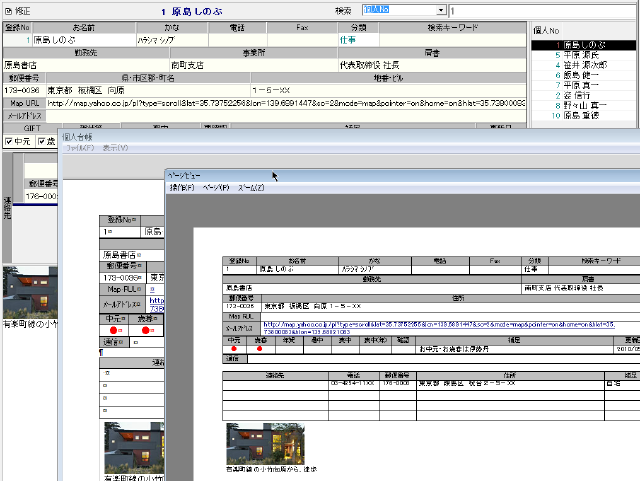Click the 番地・ビル field 1-5-XX
640x481 pixels.
(x=389, y=90)
